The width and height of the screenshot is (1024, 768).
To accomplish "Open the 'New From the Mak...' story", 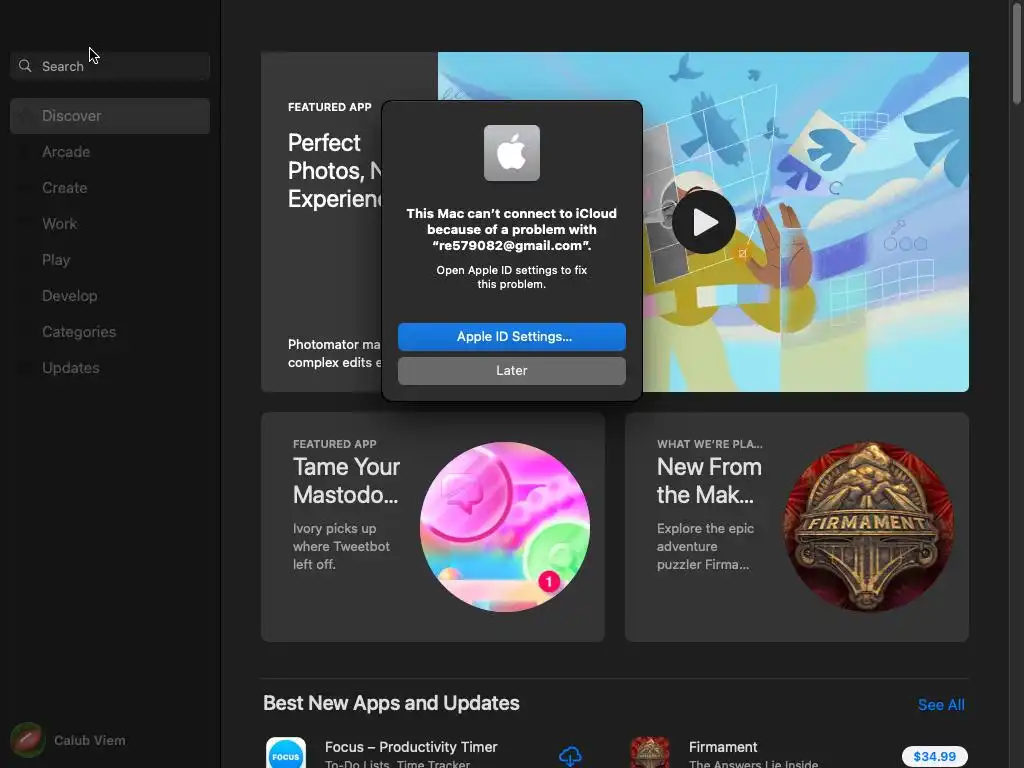I will pos(709,481).
